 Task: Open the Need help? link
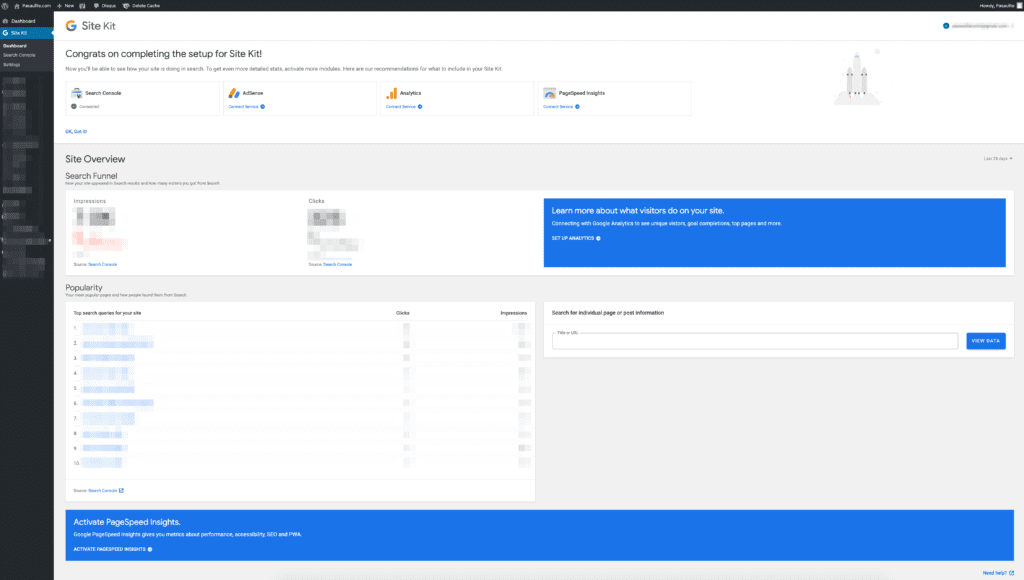coord(998,573)
